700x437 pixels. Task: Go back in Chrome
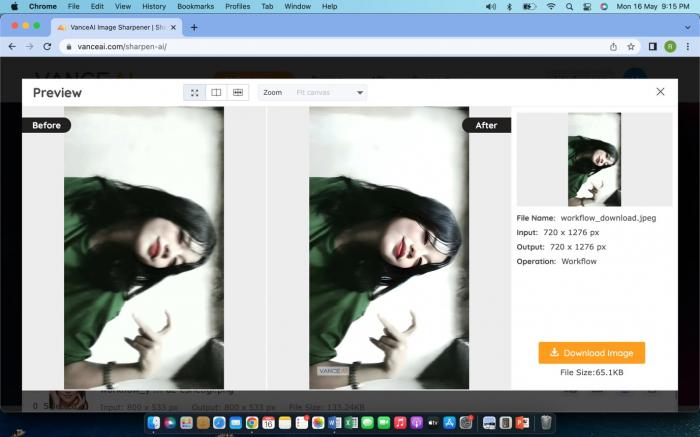point(12,46)
